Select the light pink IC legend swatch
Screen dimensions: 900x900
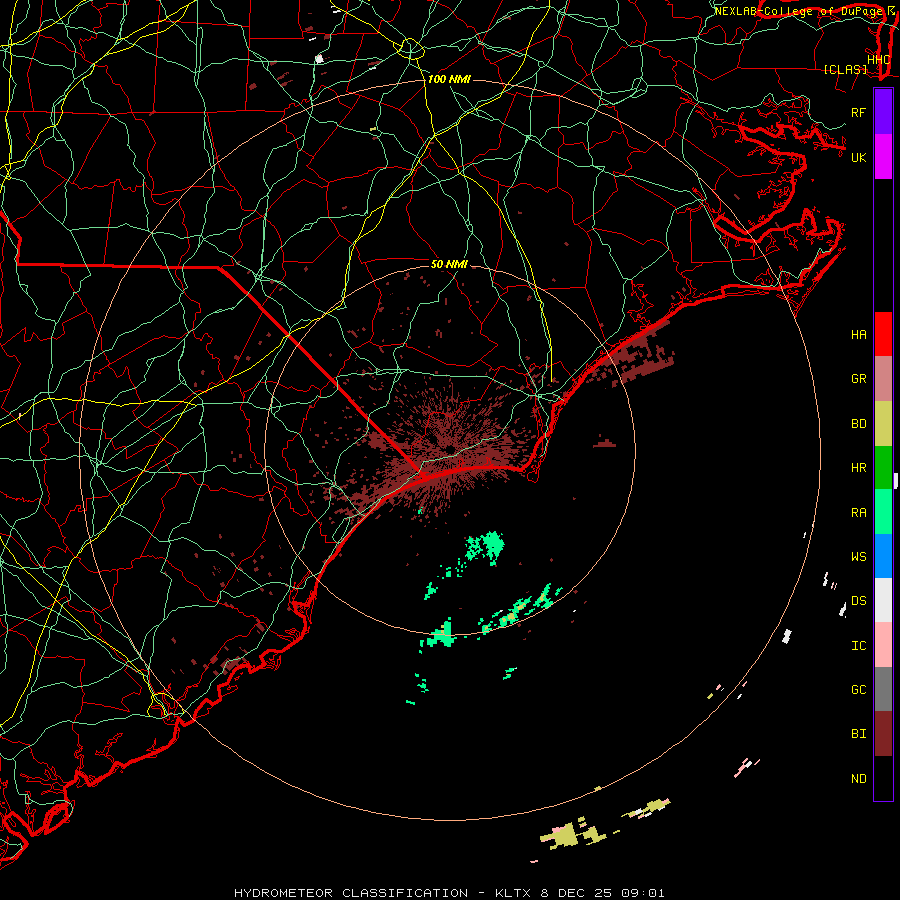tap(883, 645)
